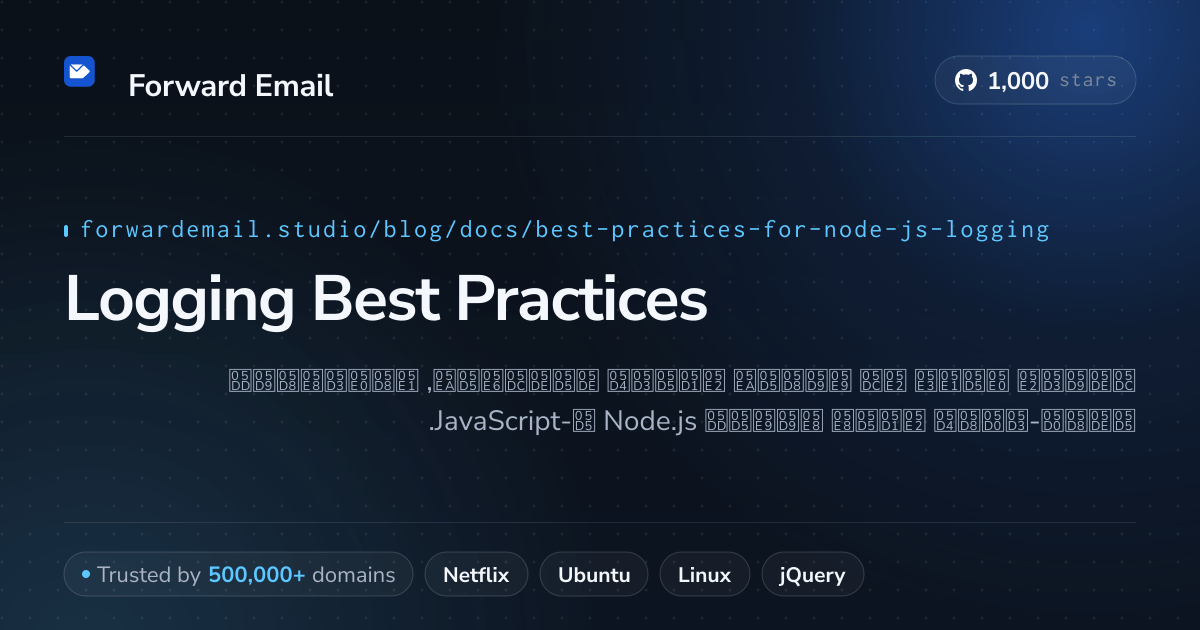Click the 1,000 stars GitHub badge
The width and height of the screenshot is (1200, 630).
(x=1035, y=81)
